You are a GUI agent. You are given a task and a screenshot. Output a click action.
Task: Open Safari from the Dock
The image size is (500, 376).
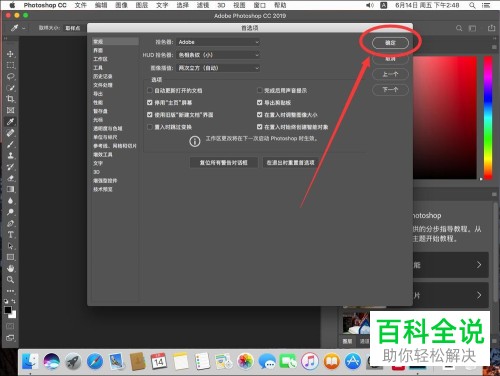point(95,362)
